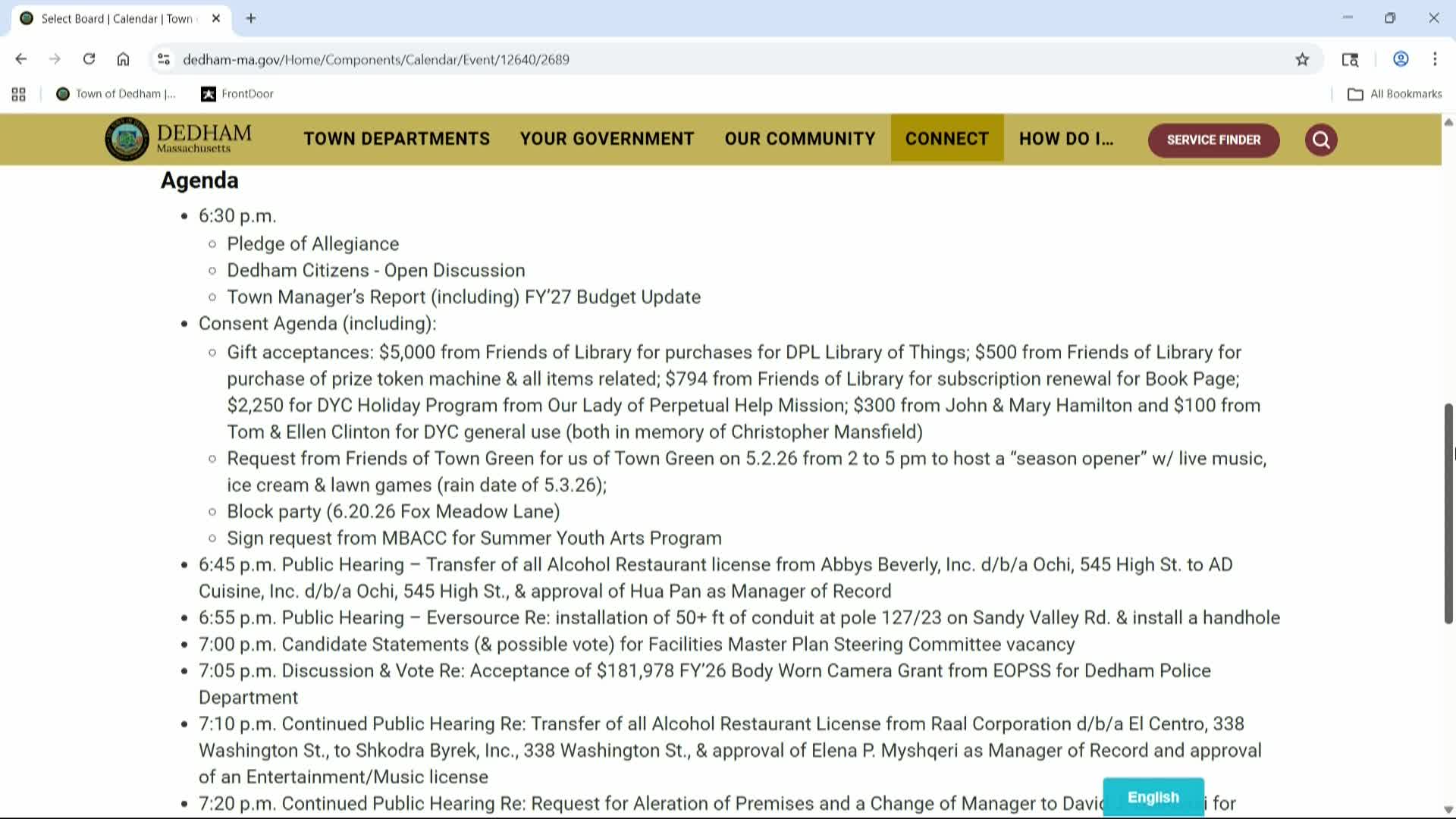
Task: Close the Select Board Calendar tab
Action: click(x=216, y=18)
